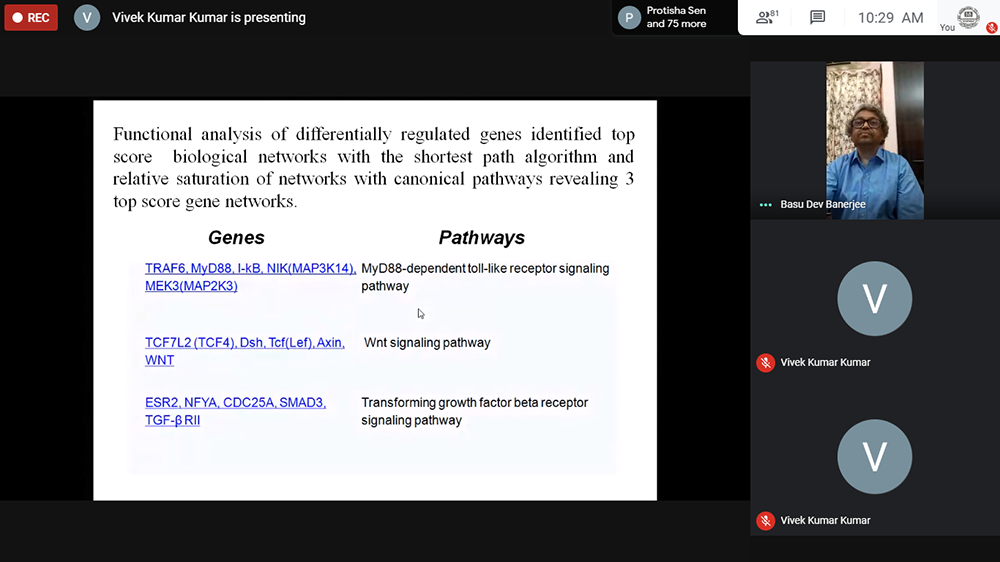Click Protisha Sen's P avatar icon
1000x562 pixels.
click(629, 17)
